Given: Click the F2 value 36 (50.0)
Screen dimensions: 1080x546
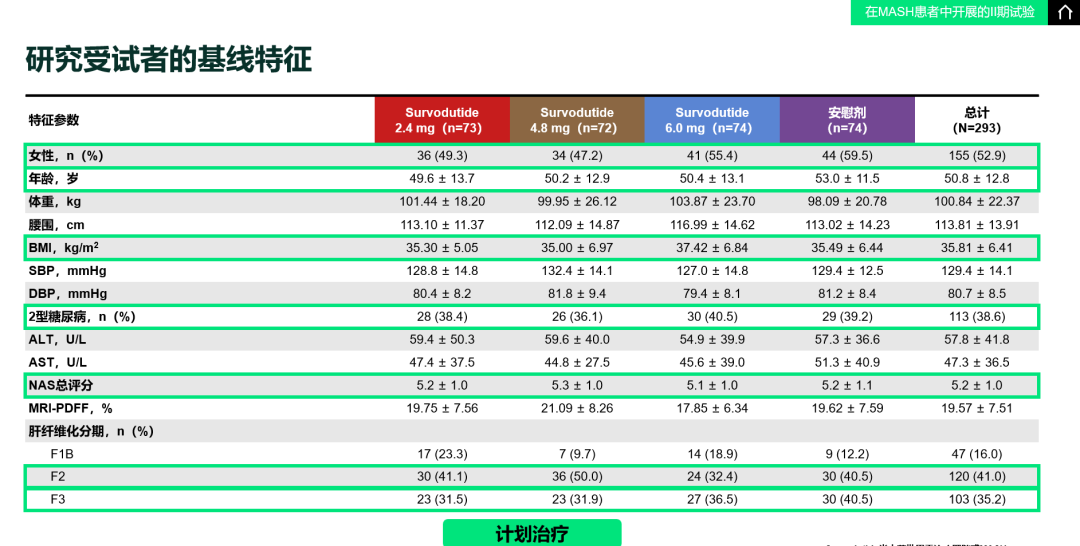Looking at the screenshot, I should (x=577, y=477).
